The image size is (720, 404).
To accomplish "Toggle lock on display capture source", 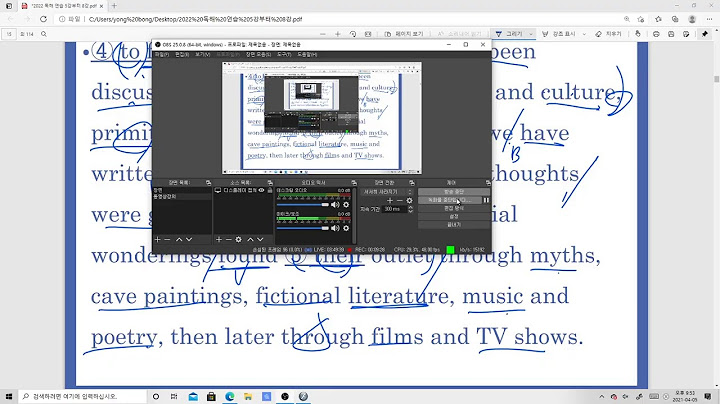I will click(270, 190).
